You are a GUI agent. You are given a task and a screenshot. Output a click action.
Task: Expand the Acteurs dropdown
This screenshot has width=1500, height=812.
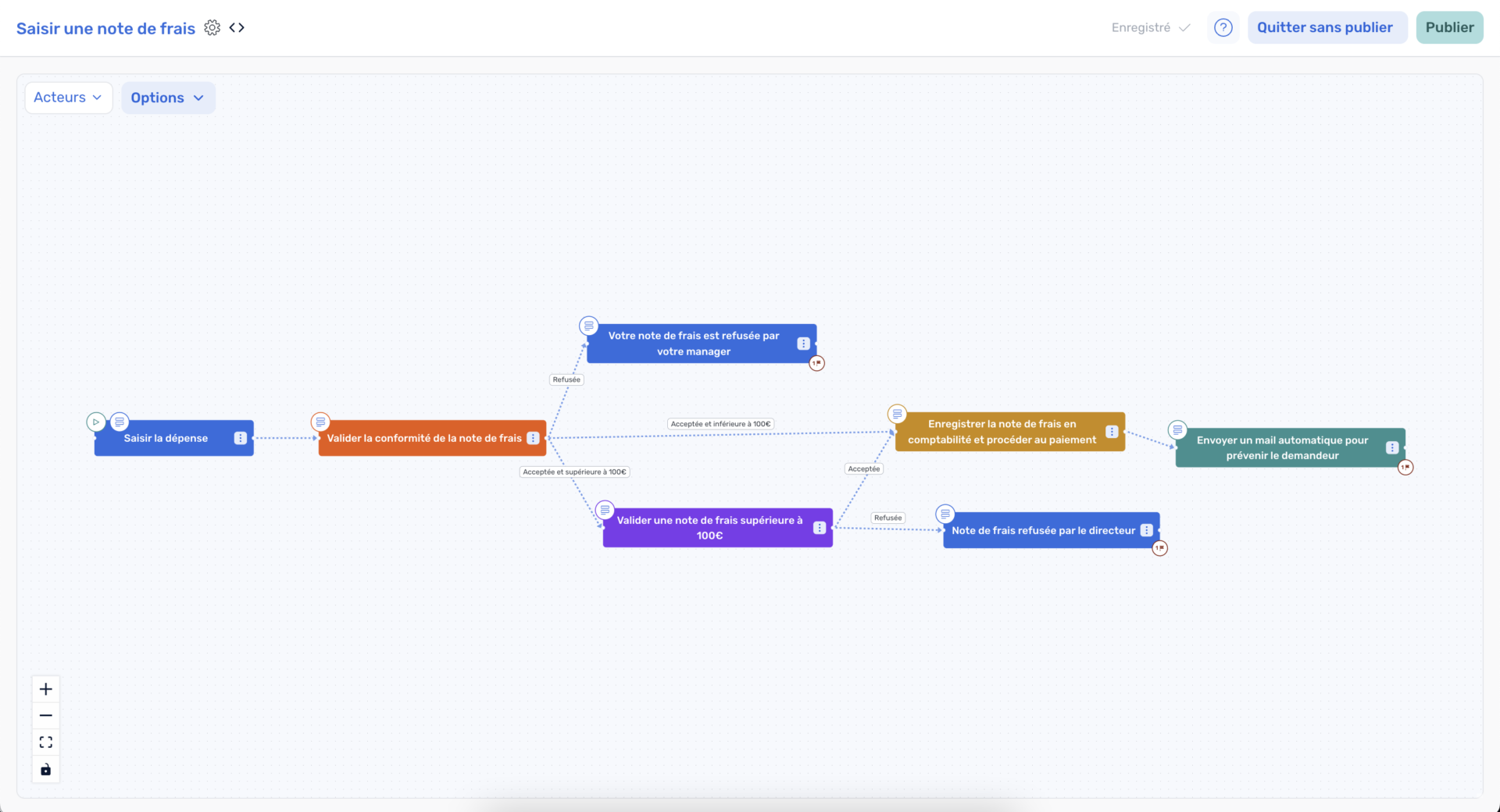tap(68, 98)
